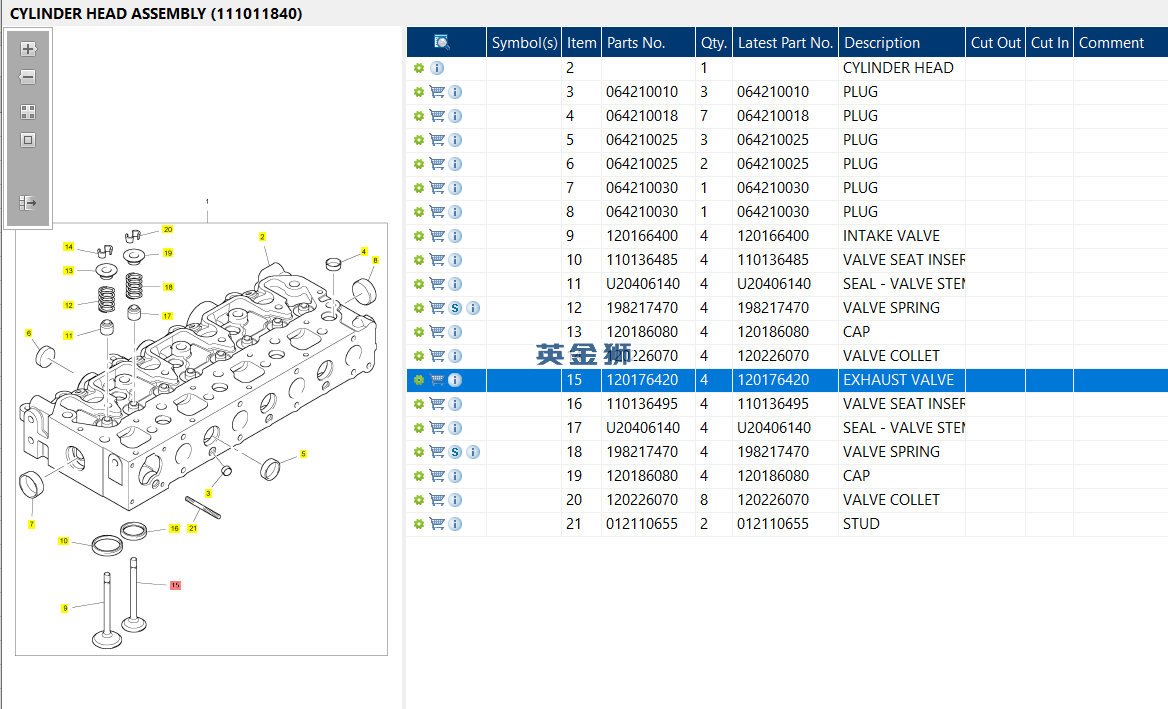The width and height of the screenshot is (1168, 709).
Task: Select callout 10 valve seat on diagram
Action: (x=63, y=541)
